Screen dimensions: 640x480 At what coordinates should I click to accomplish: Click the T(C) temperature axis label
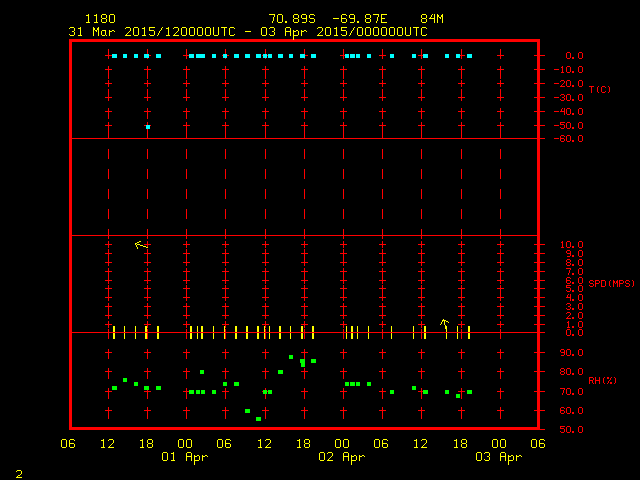(599, 90)
